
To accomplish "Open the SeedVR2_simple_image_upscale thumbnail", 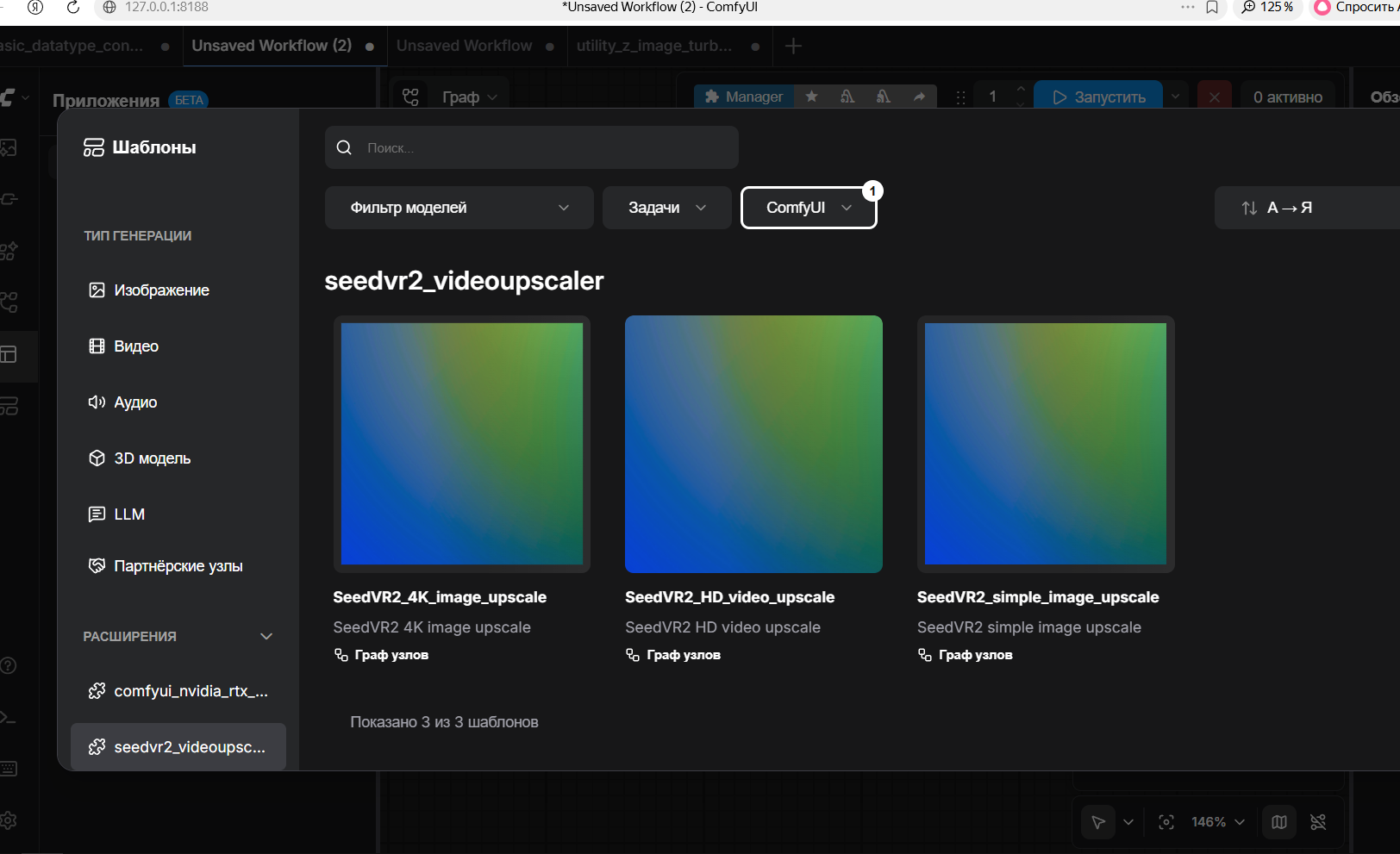I will (1046, 444).
